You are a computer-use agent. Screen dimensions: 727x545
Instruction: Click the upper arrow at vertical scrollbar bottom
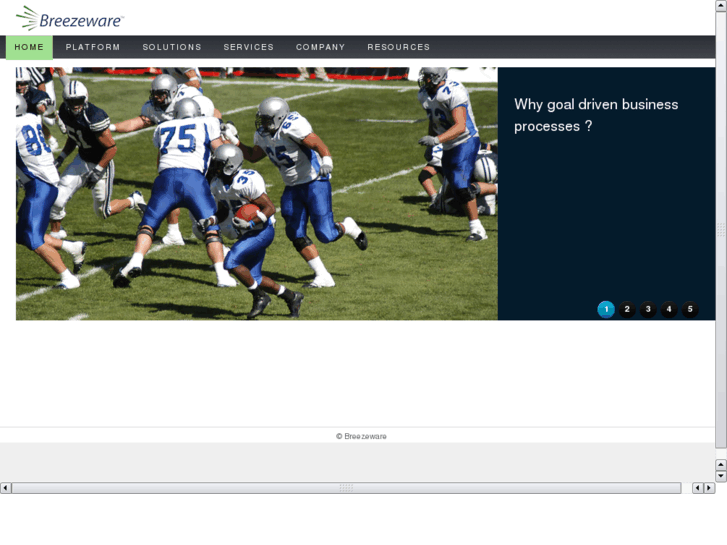[x=721, y=464]
